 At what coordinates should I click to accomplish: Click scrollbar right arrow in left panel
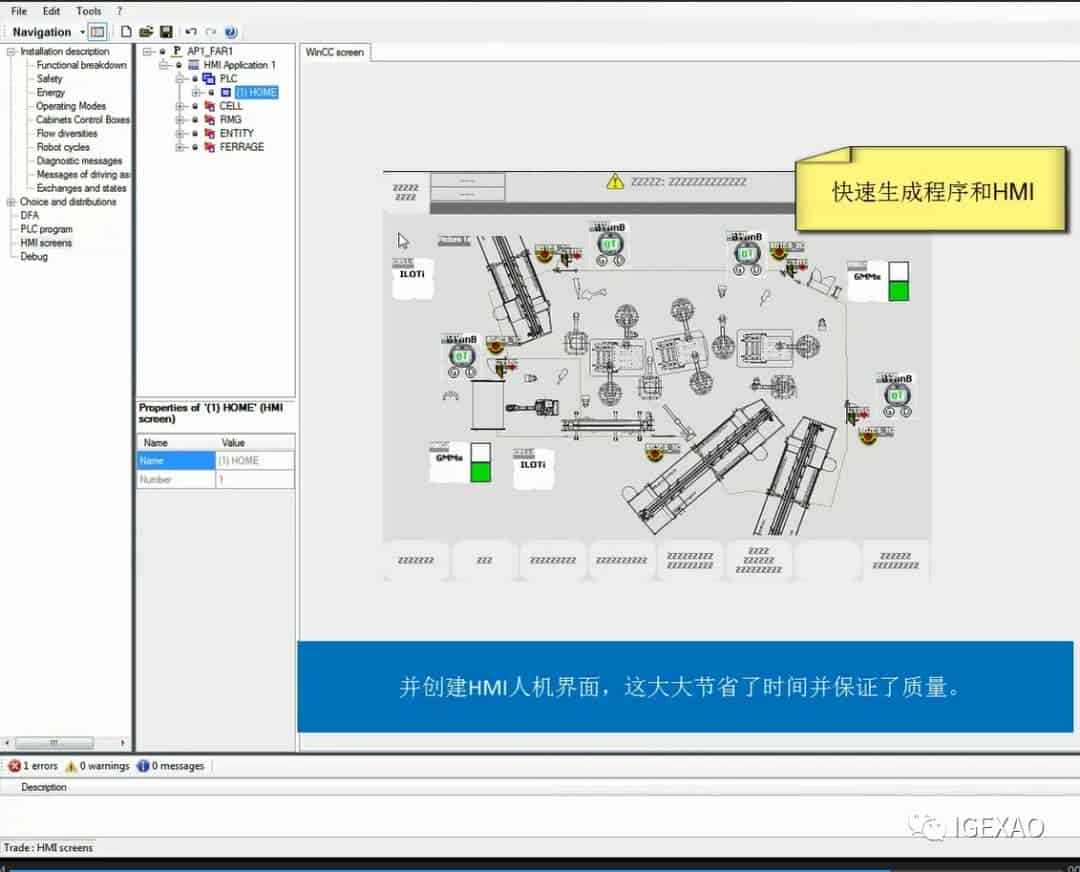(x=123, y=743)
